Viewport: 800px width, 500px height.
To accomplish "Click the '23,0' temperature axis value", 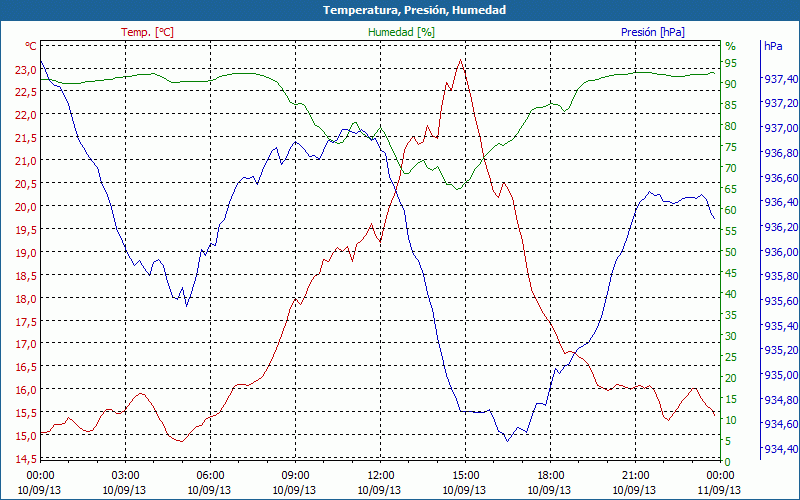I will tap(27, 69).
